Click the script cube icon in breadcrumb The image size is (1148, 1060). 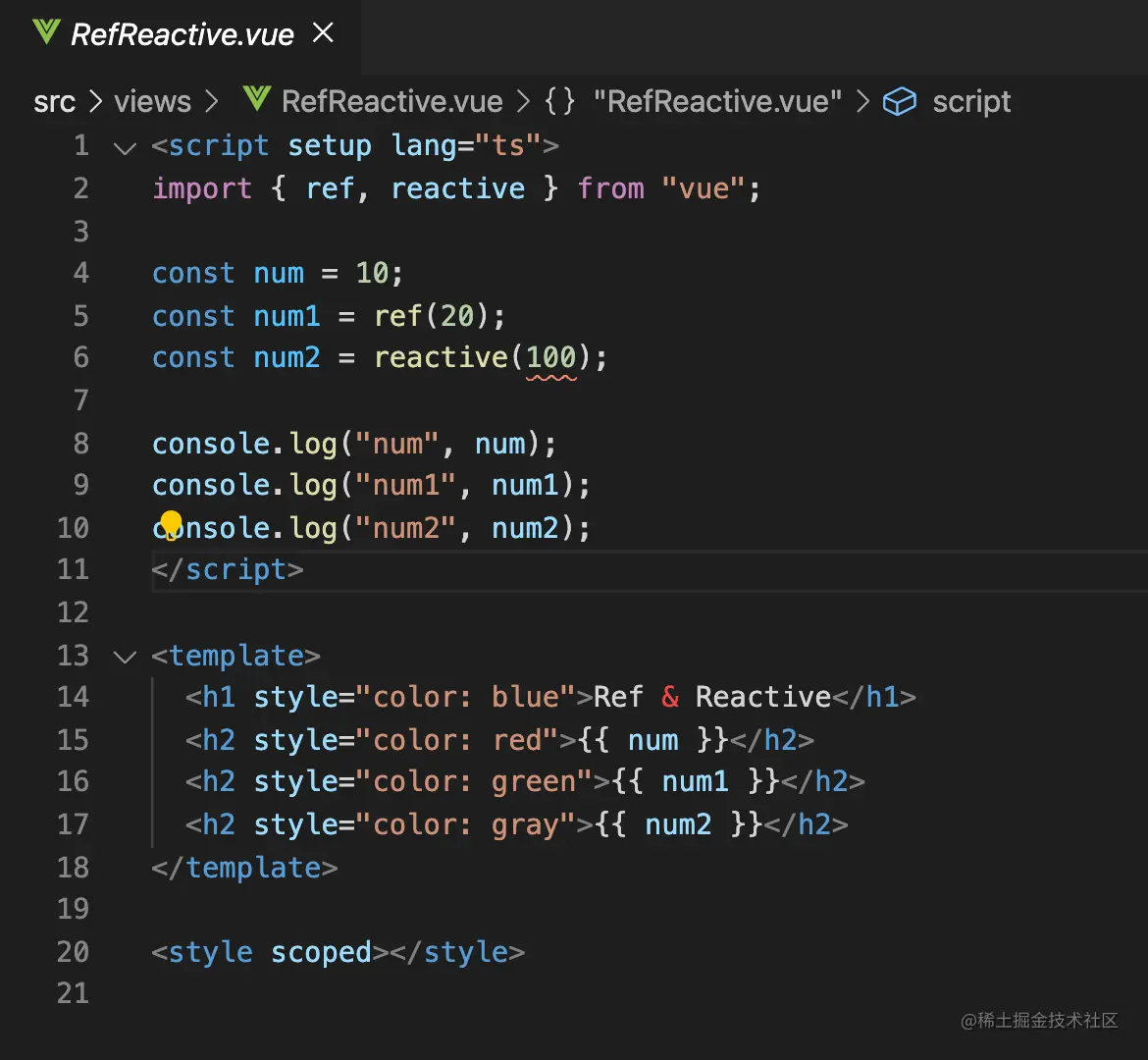tap(899, 102)
